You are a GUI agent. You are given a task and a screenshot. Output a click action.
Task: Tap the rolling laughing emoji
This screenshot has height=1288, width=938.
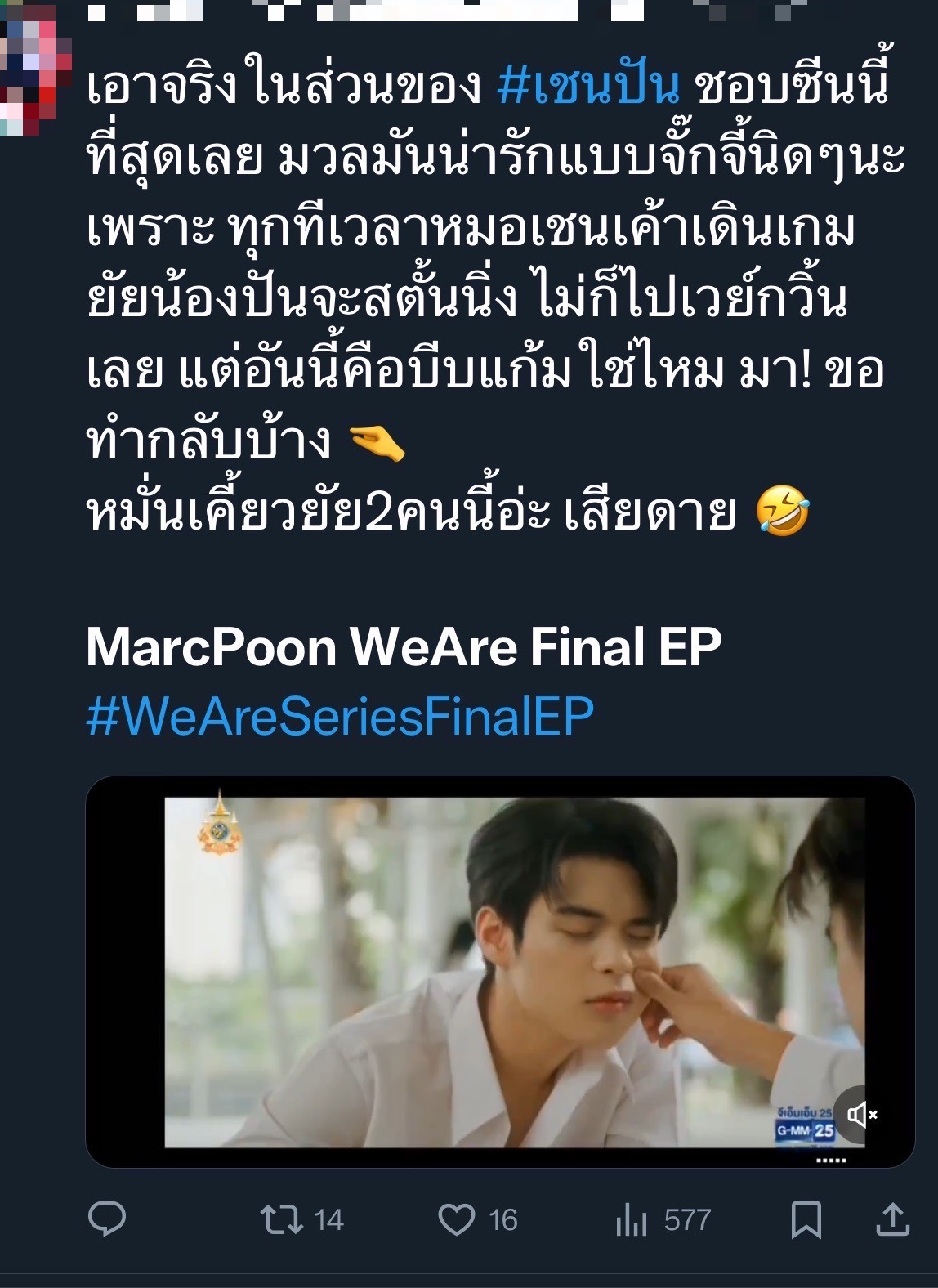click(782, 510)
